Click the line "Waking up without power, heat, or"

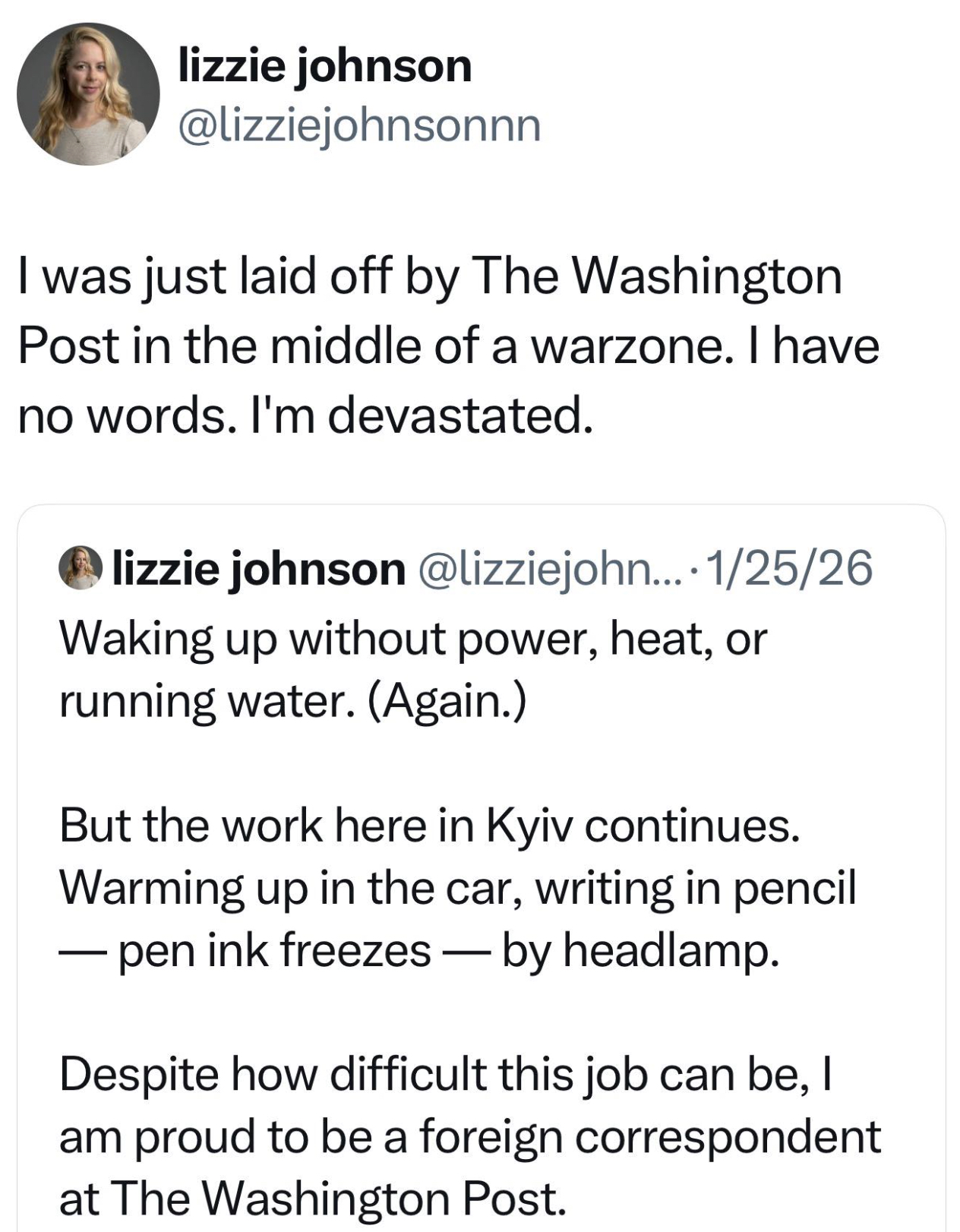coord(413,638)
